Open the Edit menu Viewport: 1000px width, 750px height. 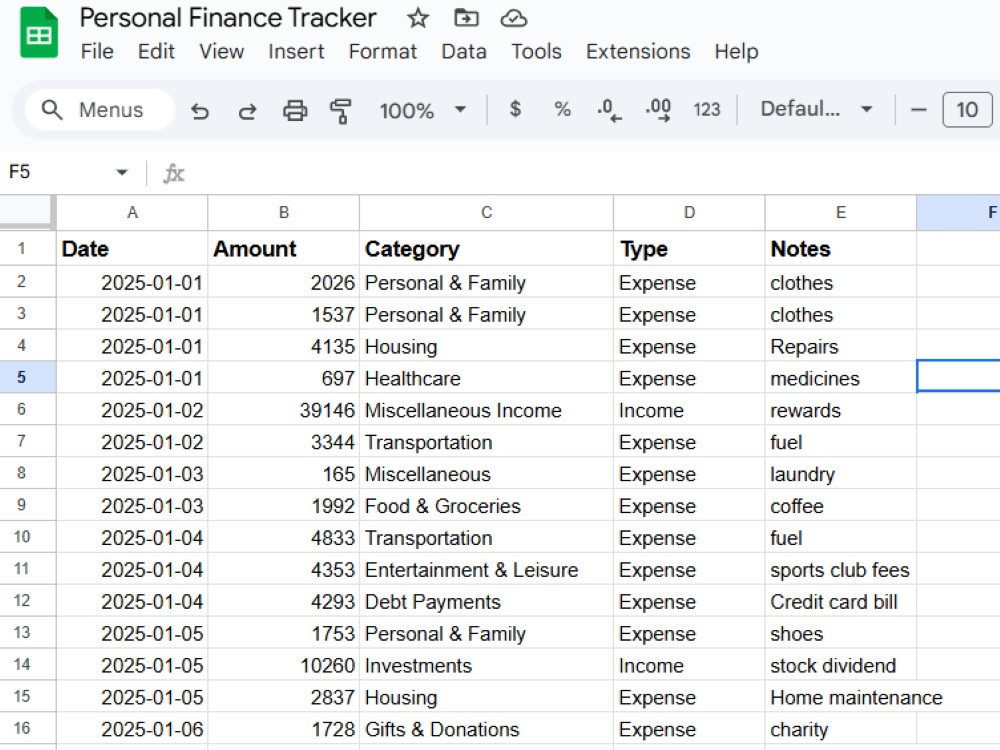click(156, 52)
